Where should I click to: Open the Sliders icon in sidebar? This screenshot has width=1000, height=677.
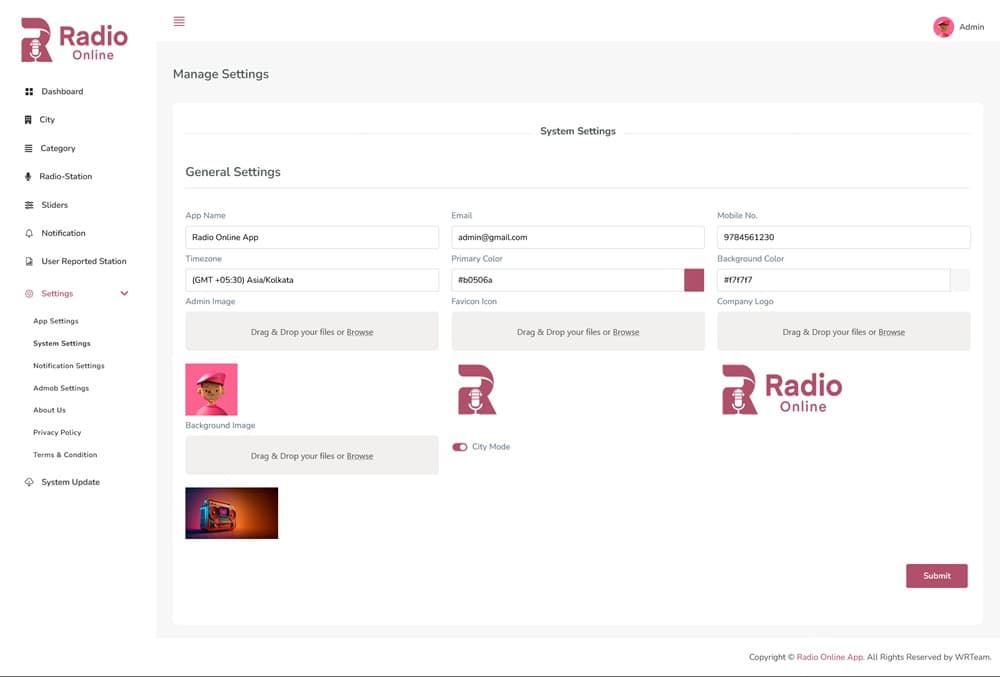click(x=29, y=205)
